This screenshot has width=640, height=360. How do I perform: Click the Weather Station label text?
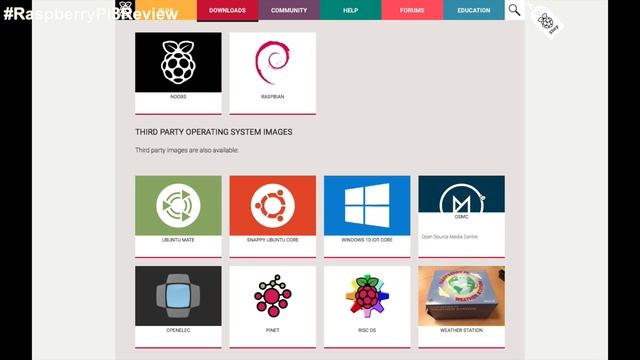pyautogui.click(x=461, y=330)
